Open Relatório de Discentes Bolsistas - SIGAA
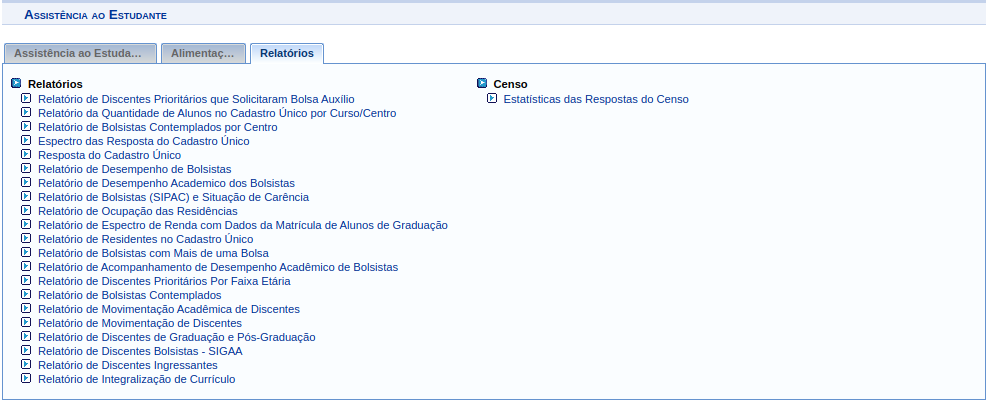Screen dimensions: 989x404 pyautogui.click(x=140, y=351)
